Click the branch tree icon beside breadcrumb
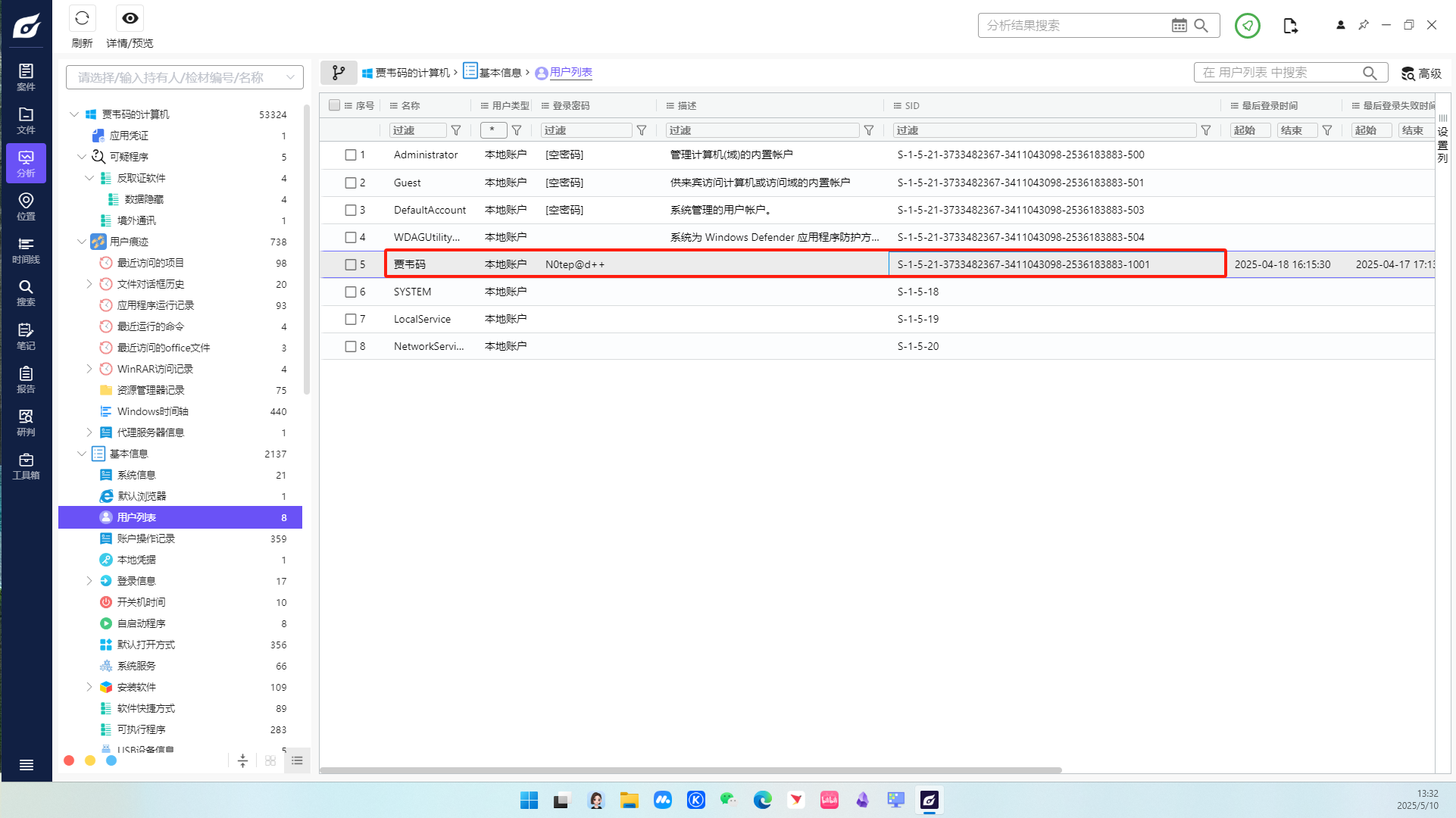1456x818 pixels. (x=339, y=73)
